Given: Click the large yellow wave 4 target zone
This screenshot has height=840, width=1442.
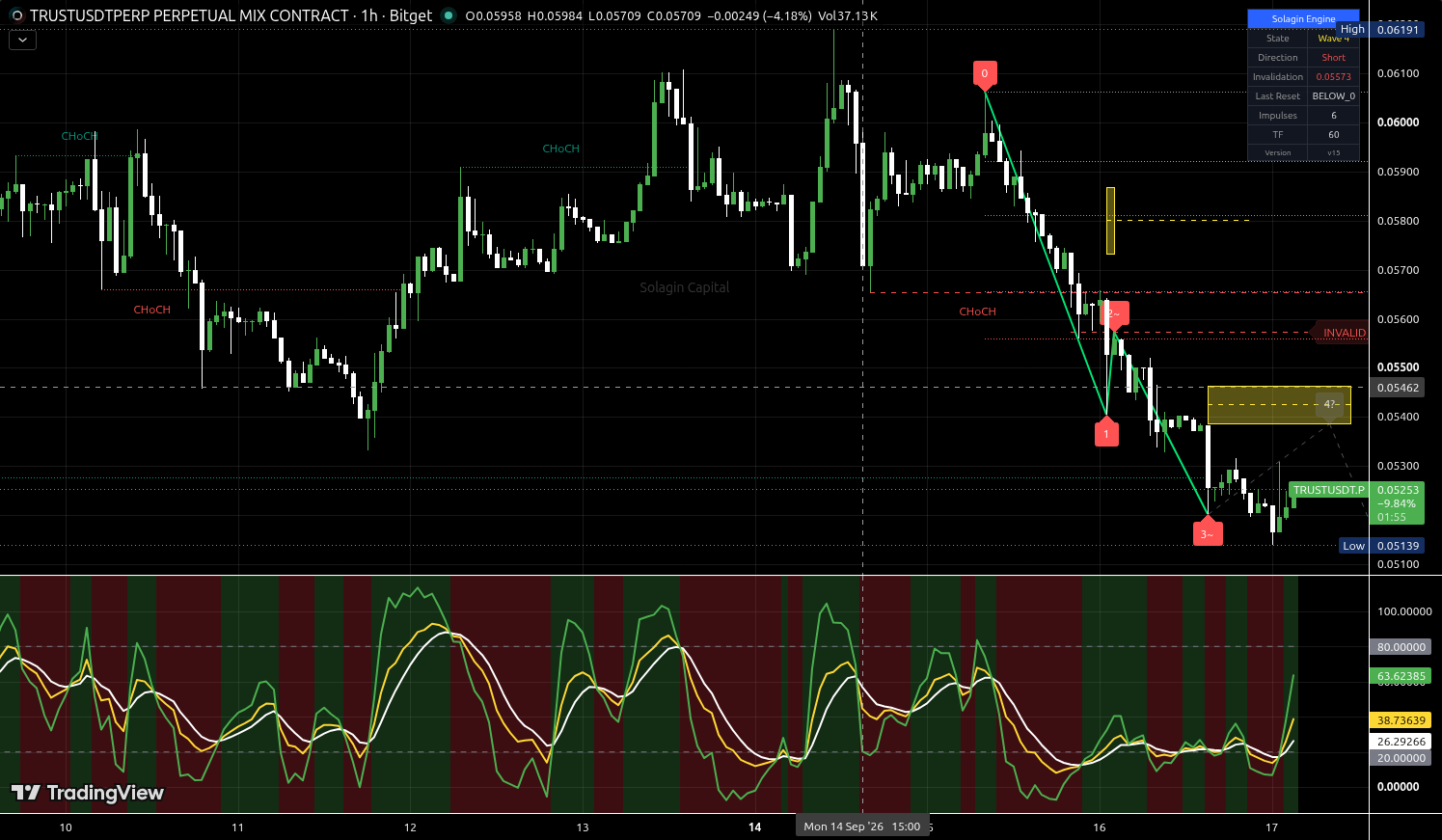Looking at the screenshot, I should click(1279, 405).
